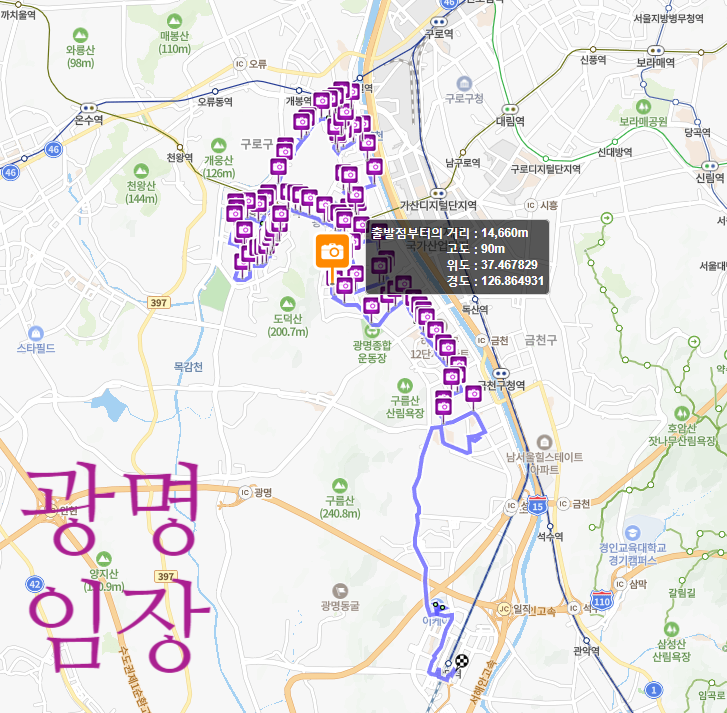The image size is (727, 713).
Task: Click the 광명 IC badge
Action: click(245, 492)
